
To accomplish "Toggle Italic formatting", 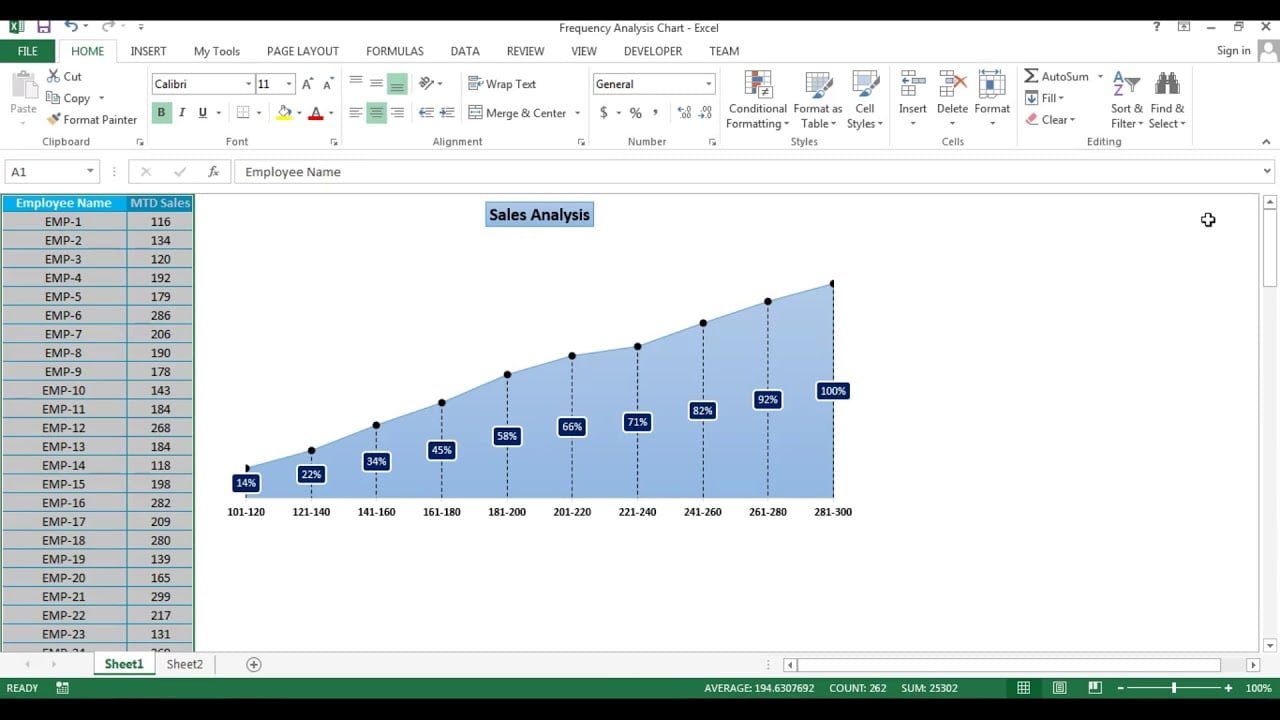I will (x=182, y=113).
